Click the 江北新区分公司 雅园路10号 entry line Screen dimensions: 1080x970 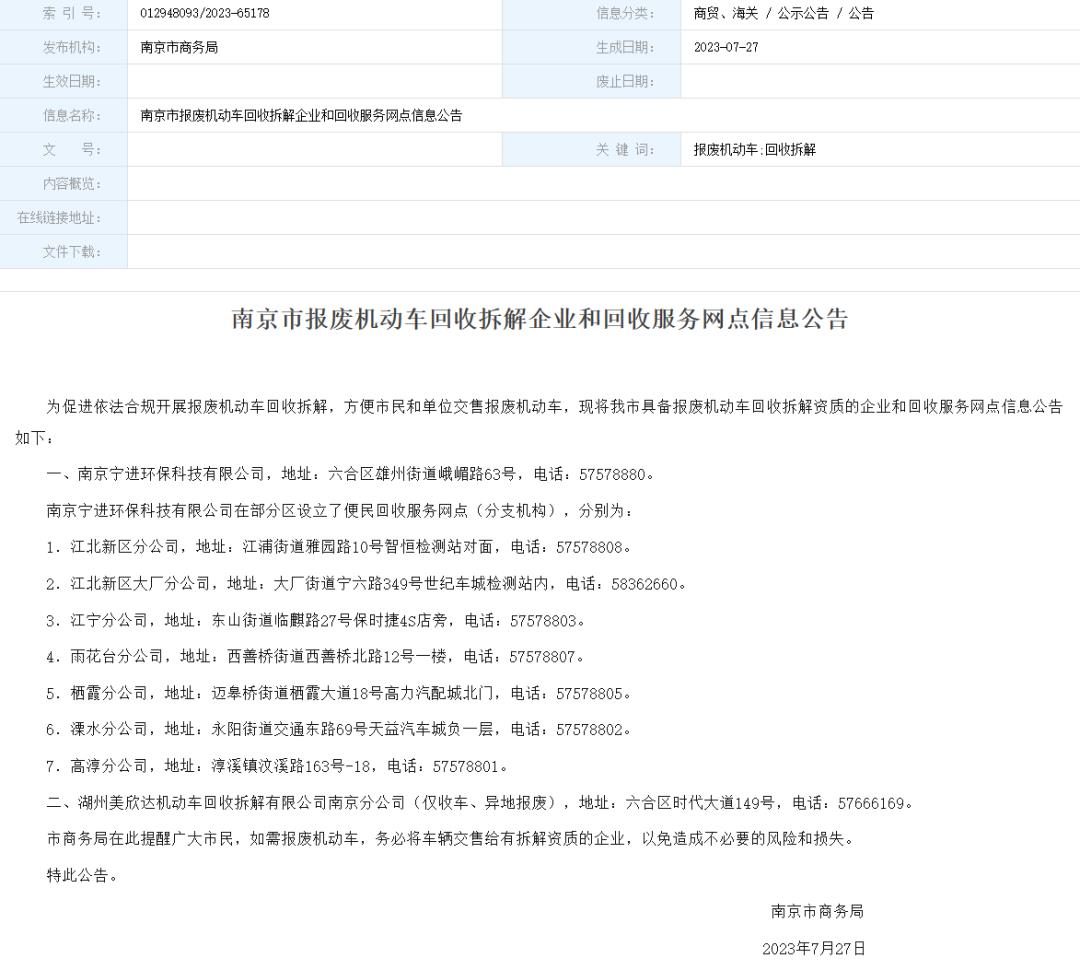339,547
